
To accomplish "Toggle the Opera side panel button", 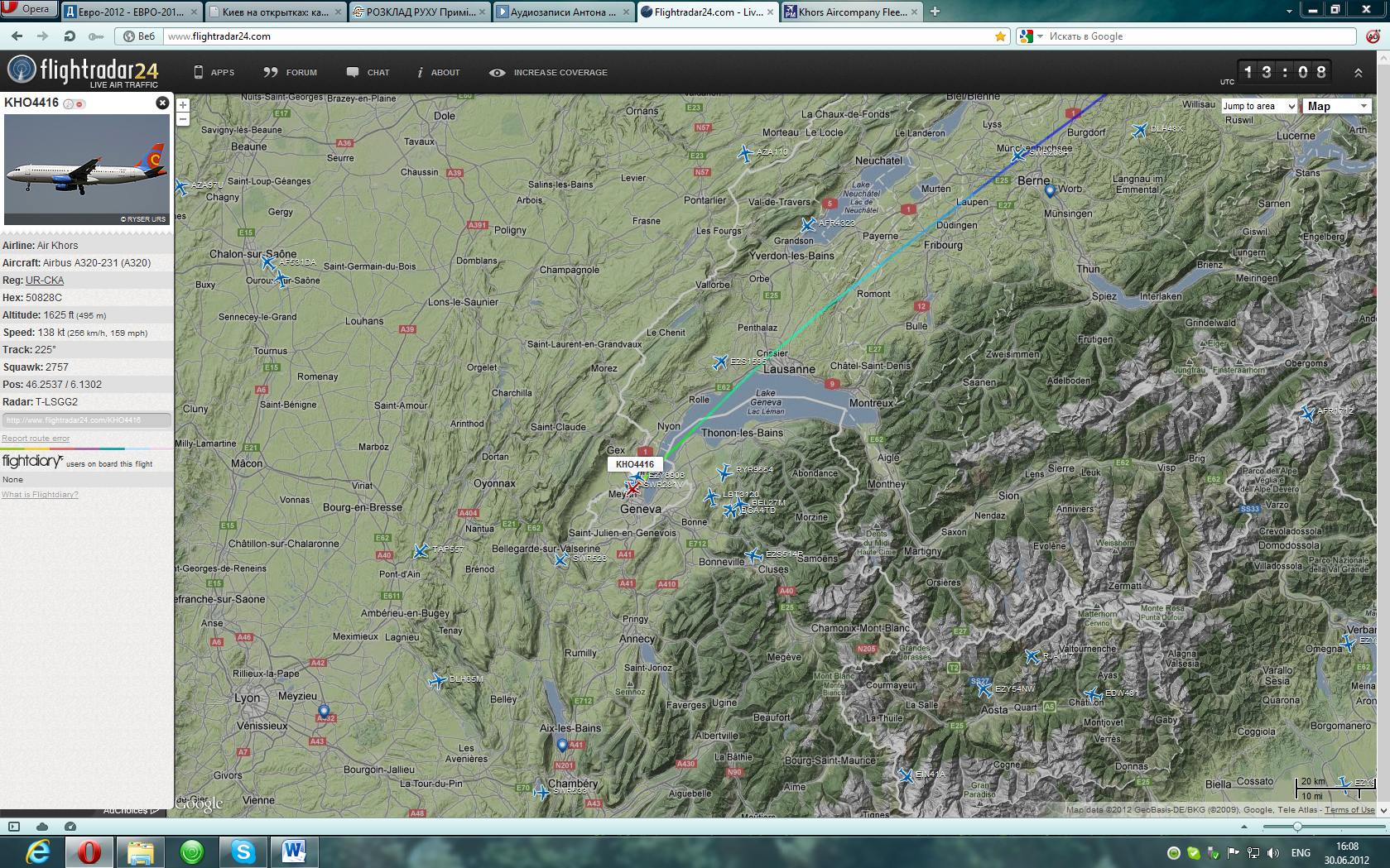I will [x=14, y=827].
